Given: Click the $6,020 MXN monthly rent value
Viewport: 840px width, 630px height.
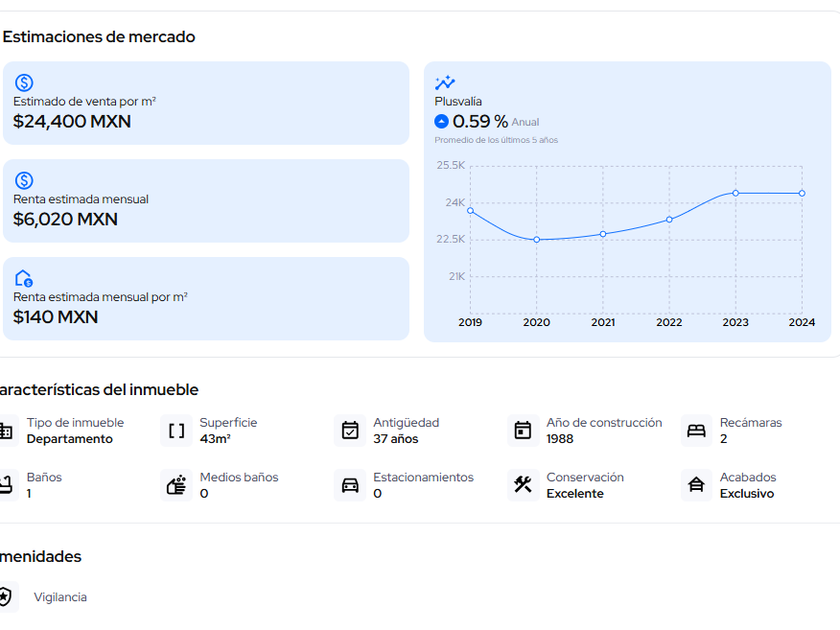Looking at the screenshot, I should click(x=65, y=219).
